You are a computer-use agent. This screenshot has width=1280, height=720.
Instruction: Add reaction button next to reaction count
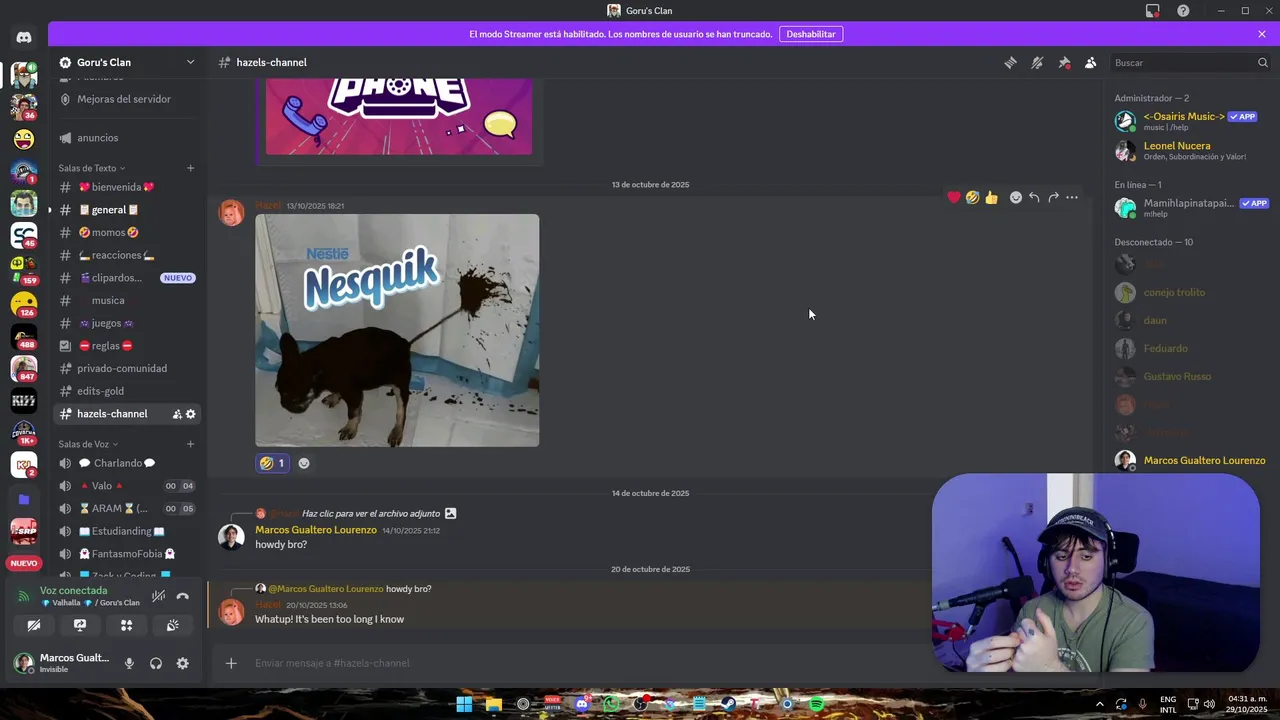304,463
